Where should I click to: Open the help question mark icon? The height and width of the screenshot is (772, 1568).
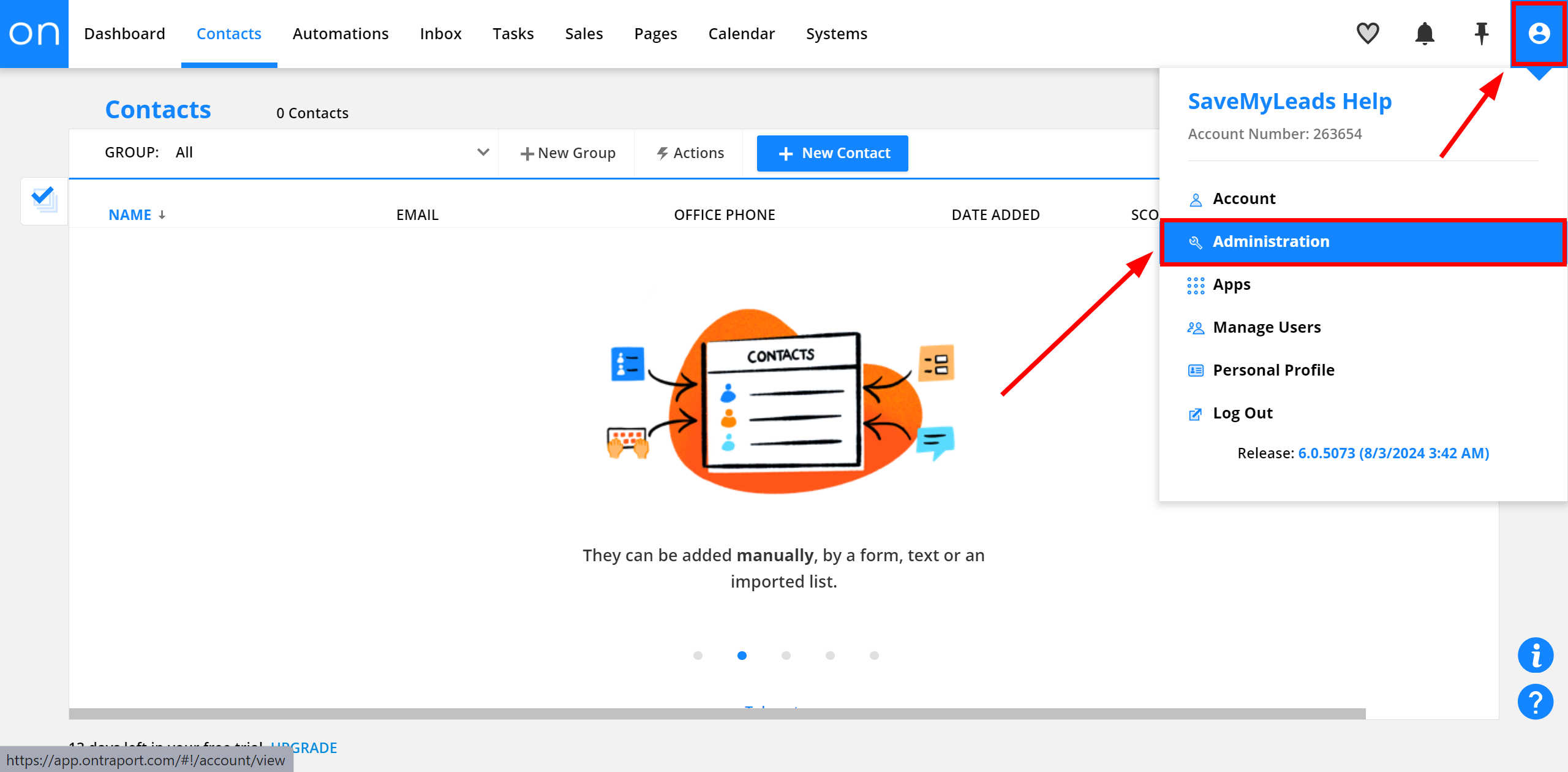1535,702
